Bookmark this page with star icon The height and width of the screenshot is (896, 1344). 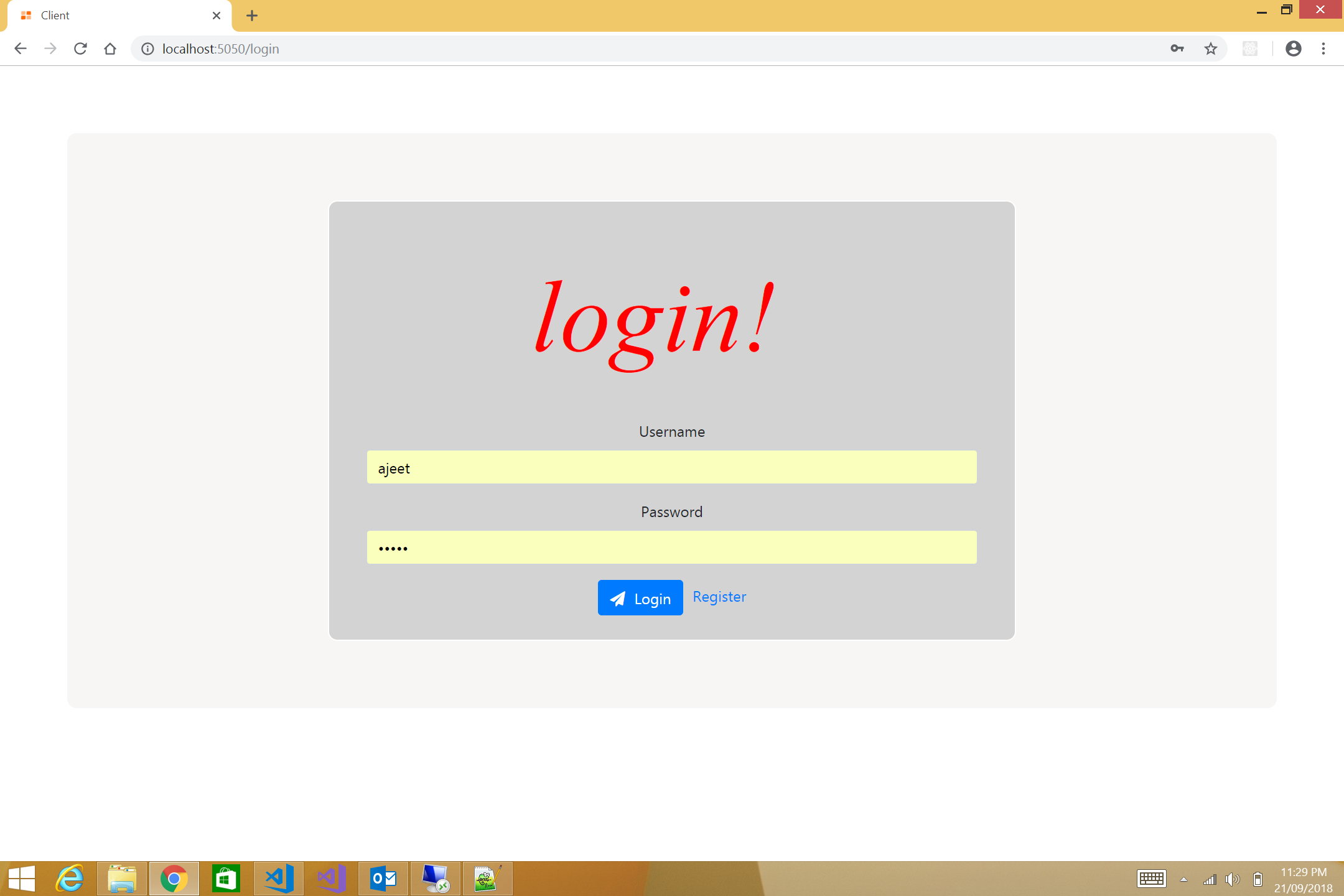1210,49
